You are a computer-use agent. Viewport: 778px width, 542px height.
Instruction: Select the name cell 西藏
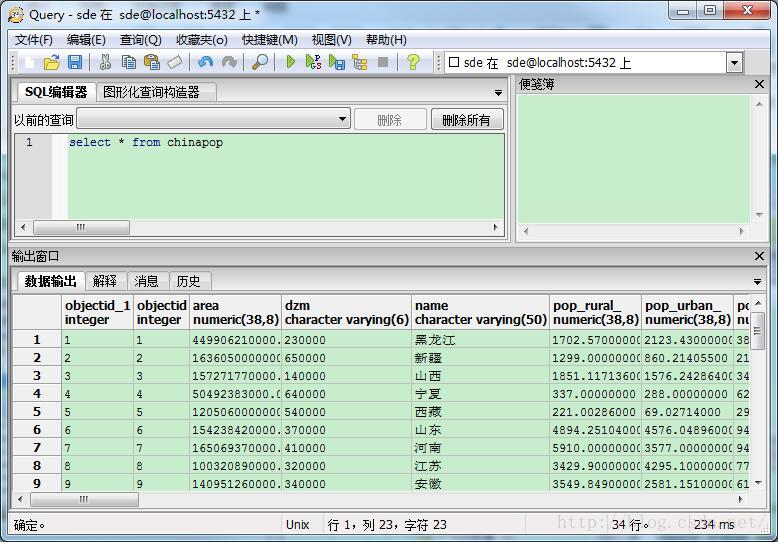[480, 412]
